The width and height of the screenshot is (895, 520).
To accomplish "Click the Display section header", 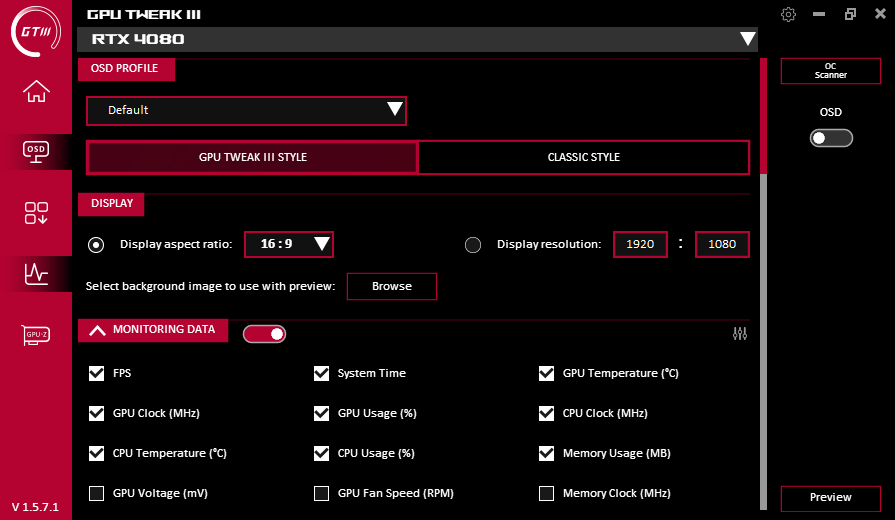I will (111, 204).
